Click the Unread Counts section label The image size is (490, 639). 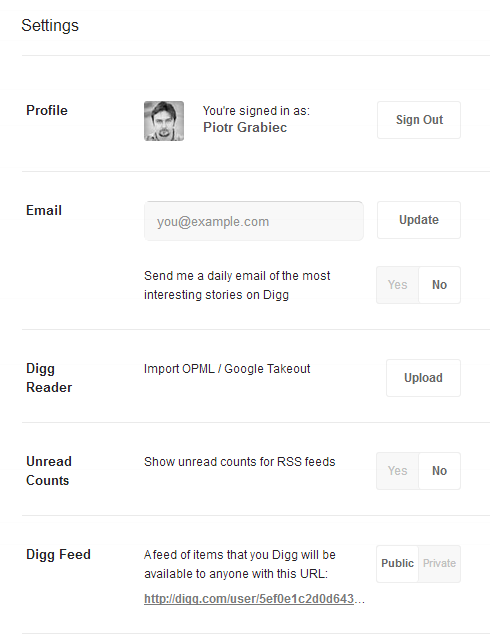tap(49, 471)
